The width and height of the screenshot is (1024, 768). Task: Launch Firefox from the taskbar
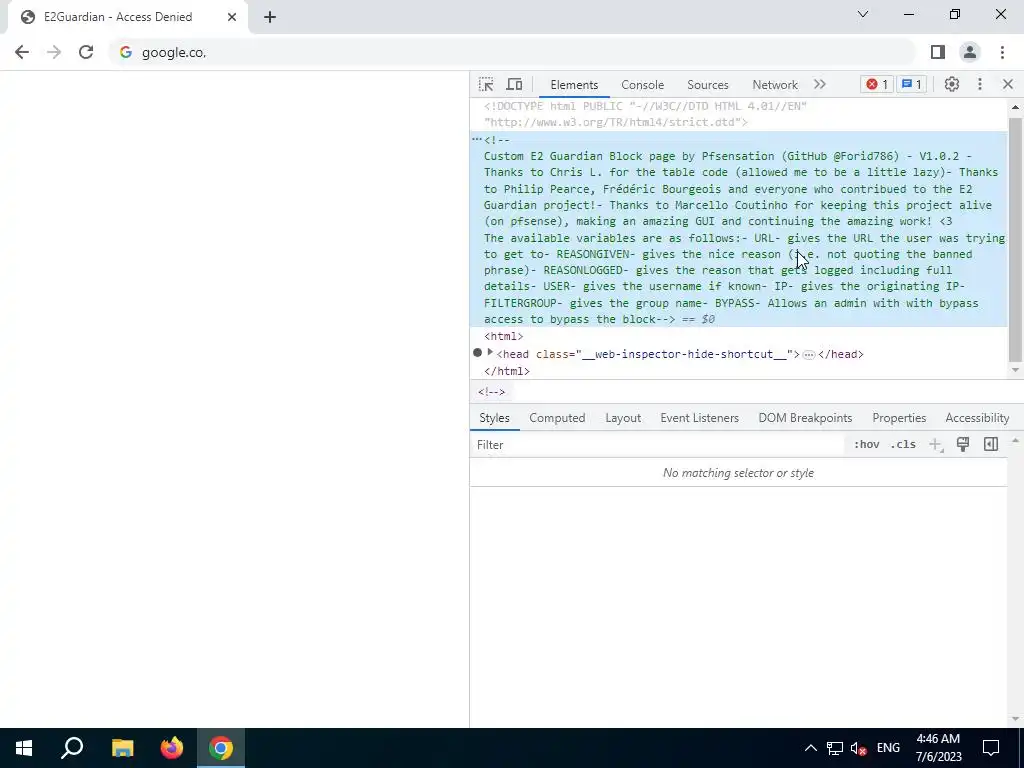point(172,748)
